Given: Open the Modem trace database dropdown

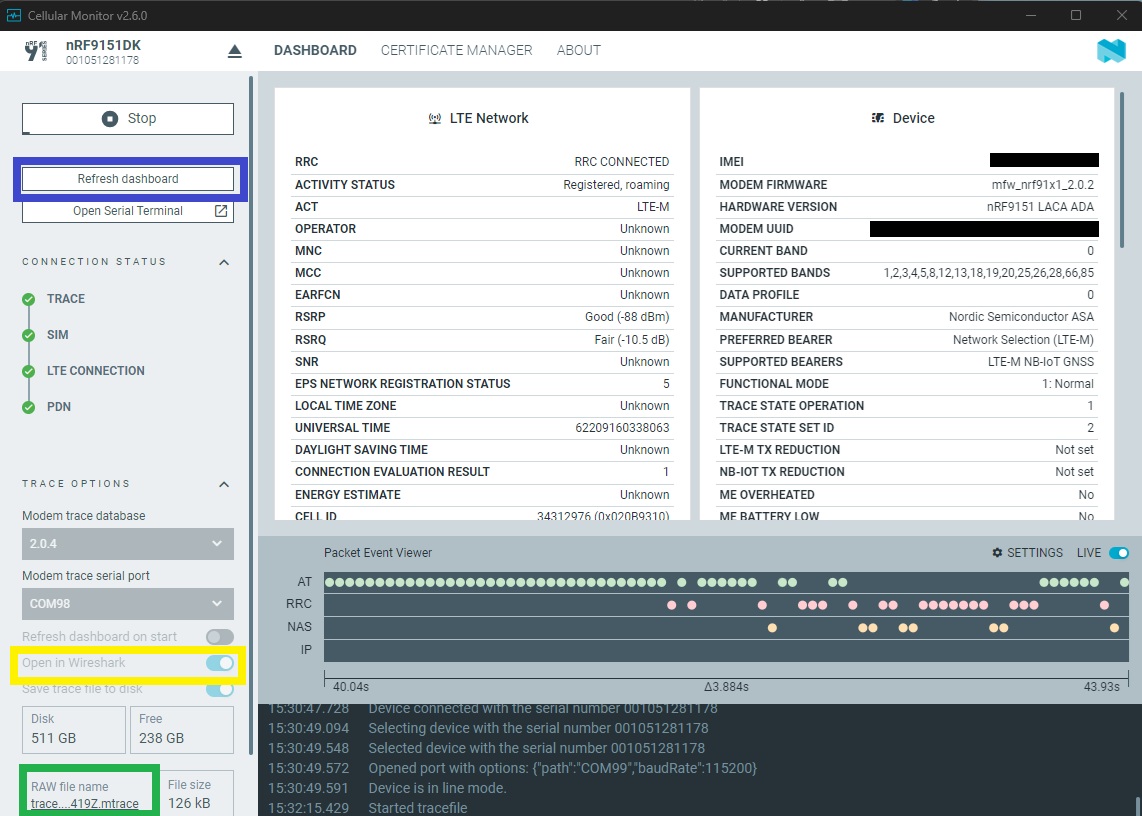Looking at the screenshot, I should pyautogui.click(x=128, y=544).
